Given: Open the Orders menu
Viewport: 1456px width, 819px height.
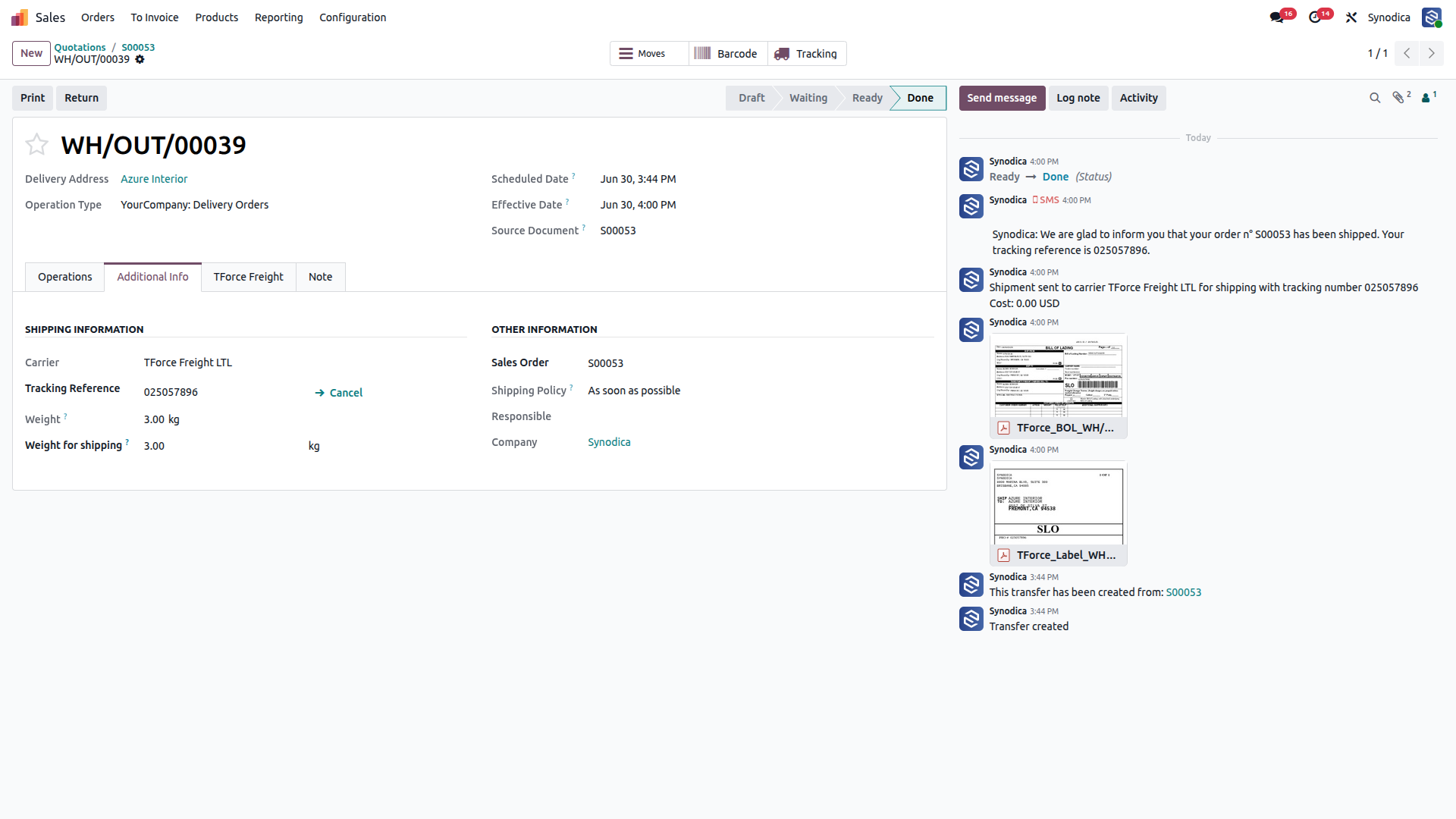Looking at the screenshot, I should [x=98, y=17].
